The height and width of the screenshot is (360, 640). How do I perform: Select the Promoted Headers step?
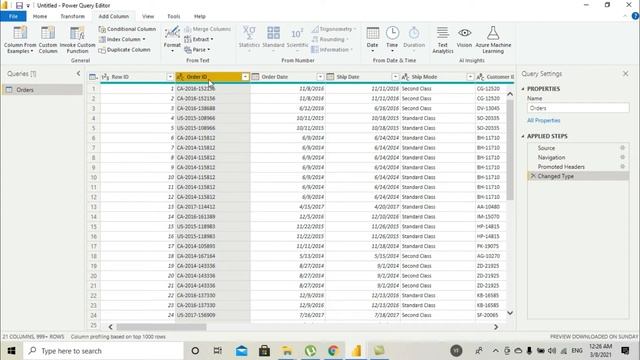point(561,167)
